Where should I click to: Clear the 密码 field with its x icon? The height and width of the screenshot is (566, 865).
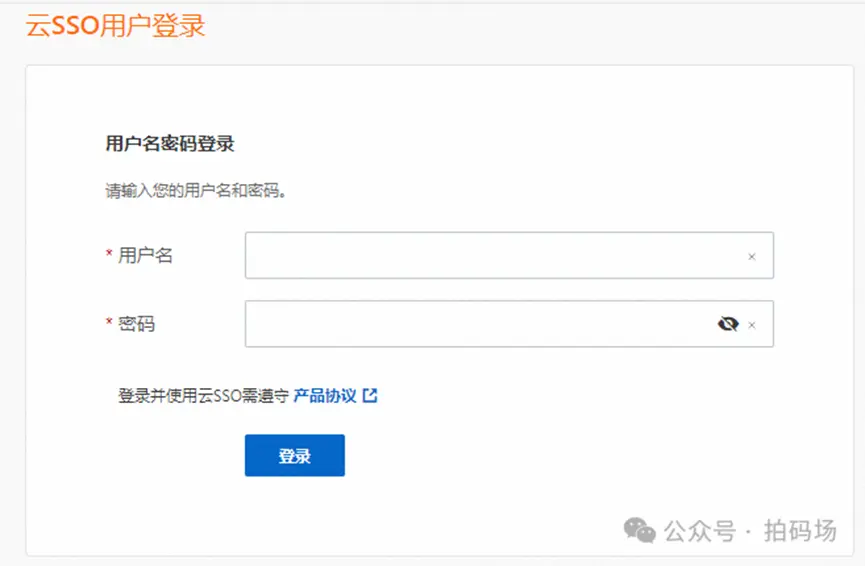click(x=752, y=325)
